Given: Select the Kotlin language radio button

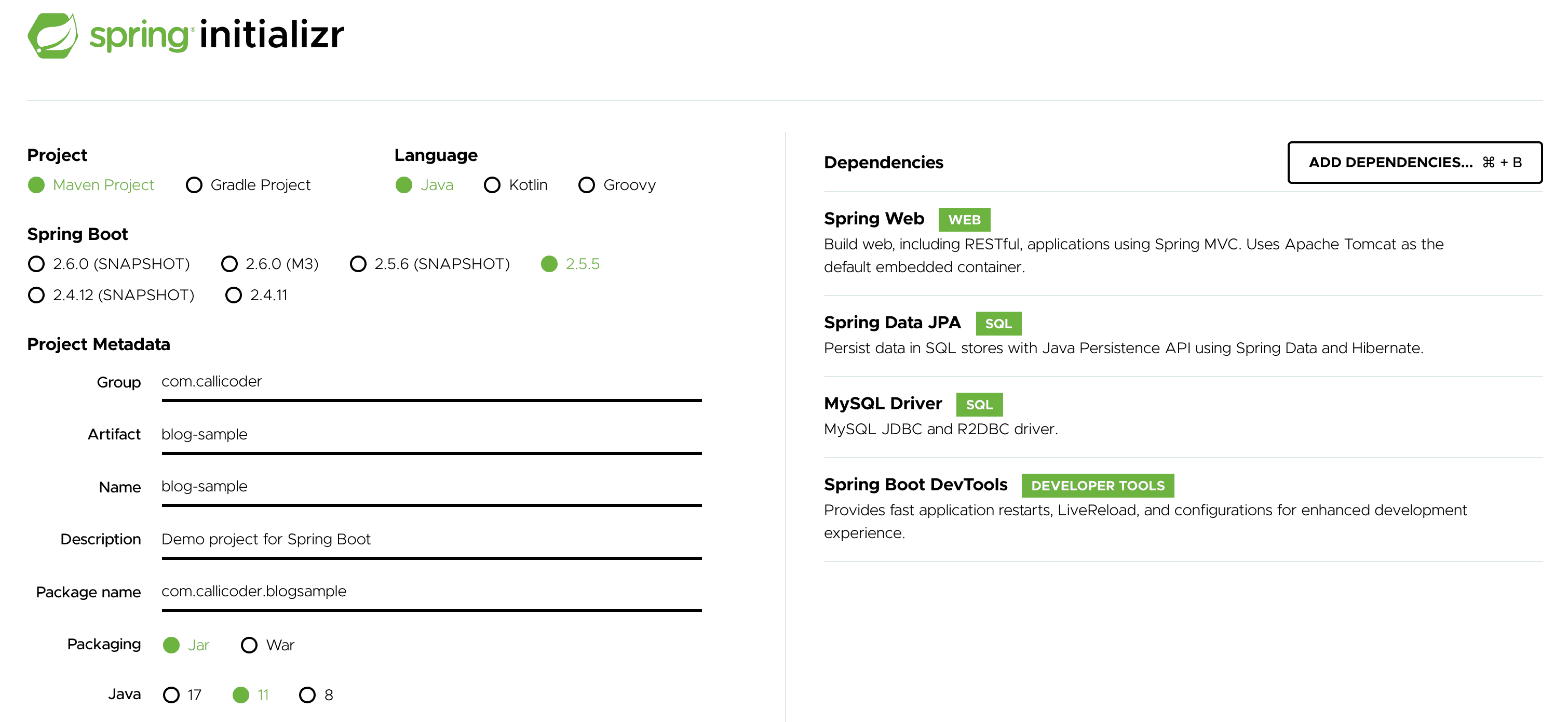Looking at the screenshot, I should tap(492, 185).
